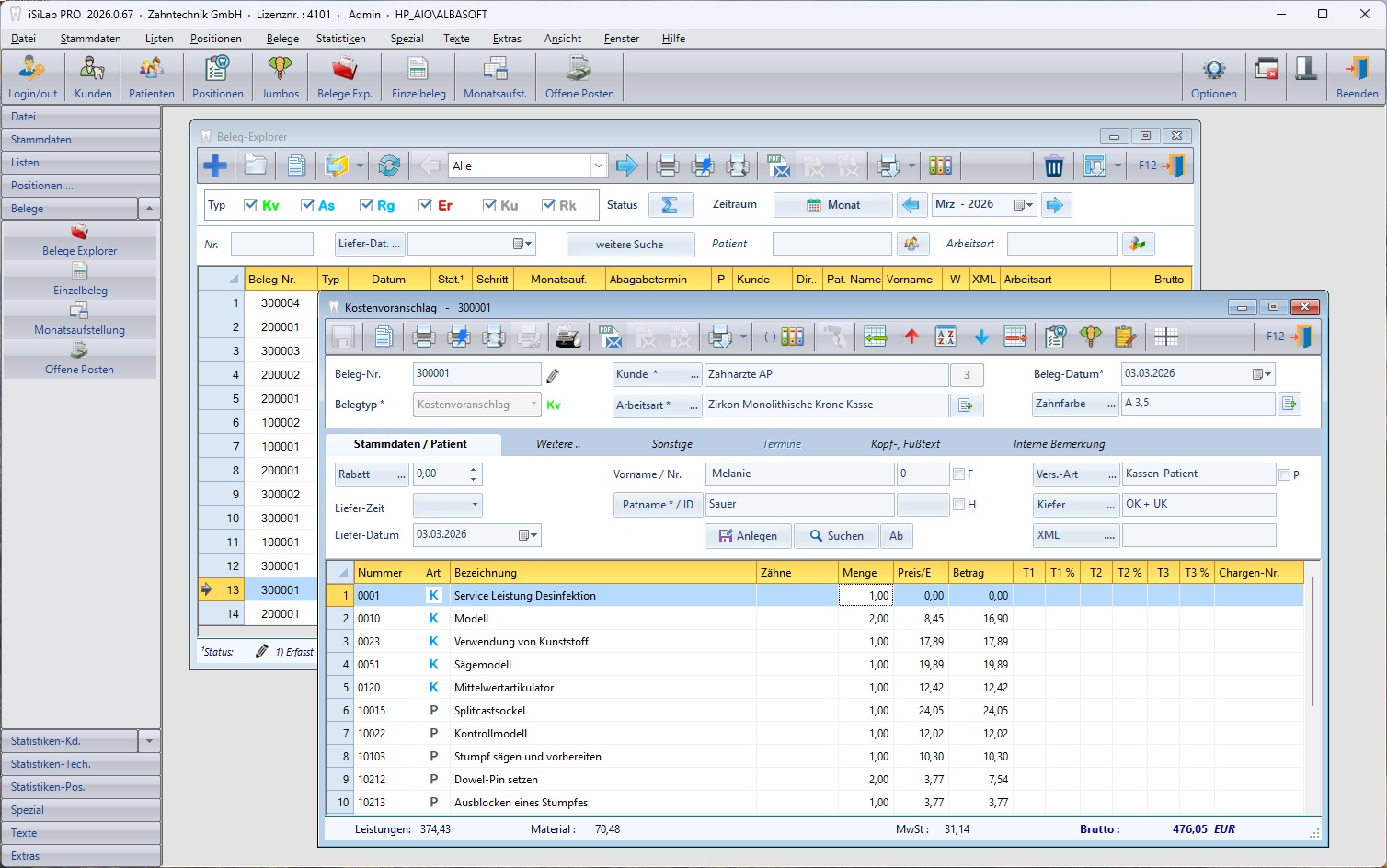Click the Anlegen button

747,536
